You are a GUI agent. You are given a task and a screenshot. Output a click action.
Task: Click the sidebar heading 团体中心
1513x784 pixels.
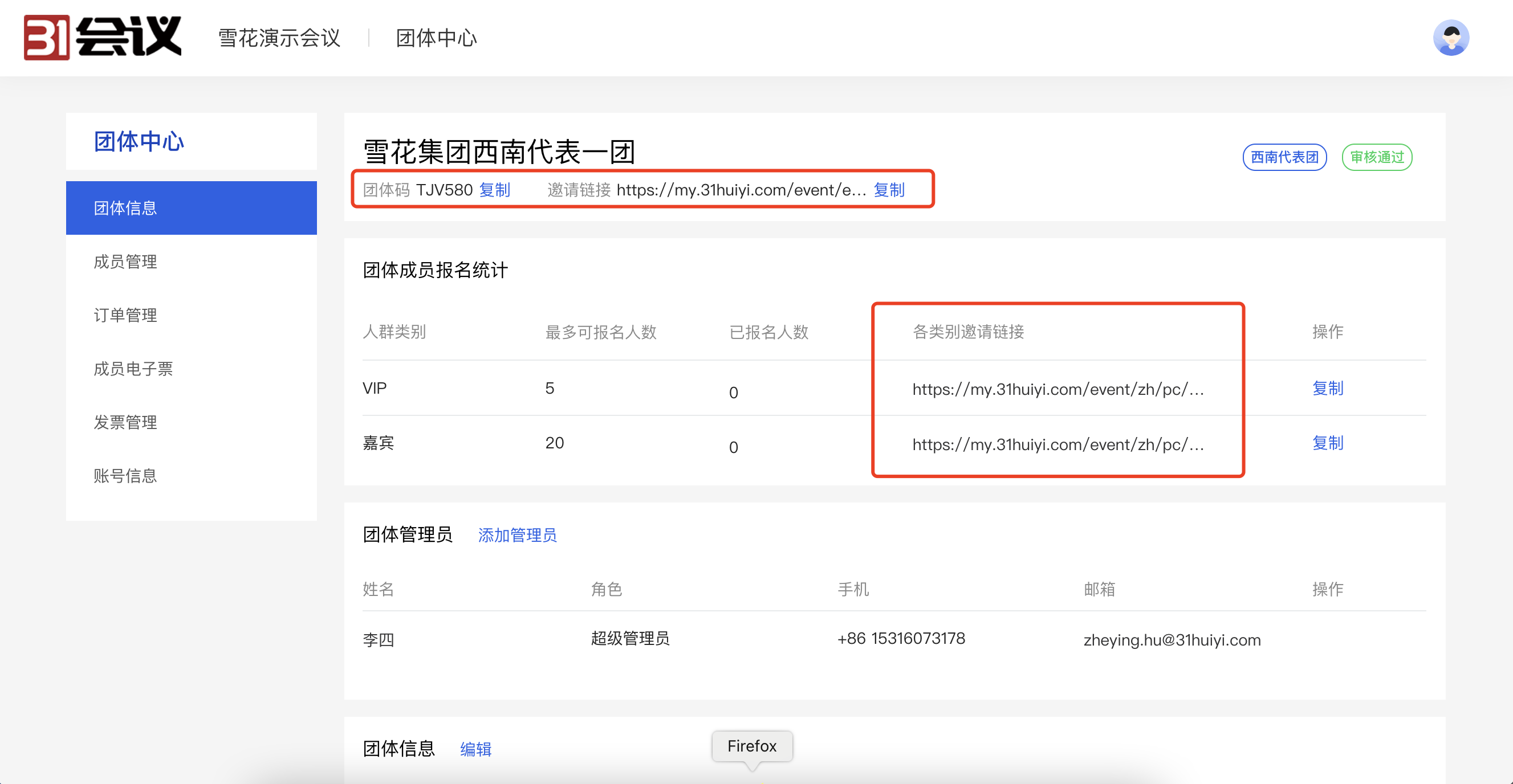coord(139,141)
